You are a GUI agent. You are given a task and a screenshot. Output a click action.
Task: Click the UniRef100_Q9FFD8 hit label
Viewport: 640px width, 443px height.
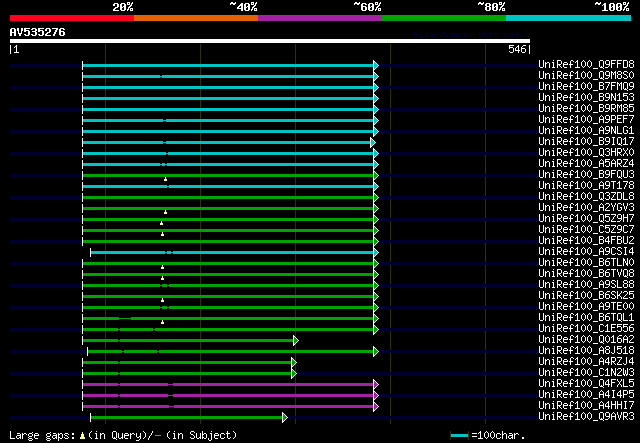(586, 65)
